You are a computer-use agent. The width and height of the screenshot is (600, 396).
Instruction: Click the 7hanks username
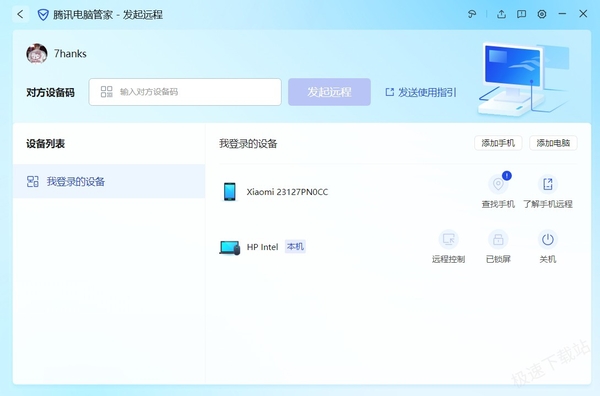pyautogui.click(x=70, y=54)
